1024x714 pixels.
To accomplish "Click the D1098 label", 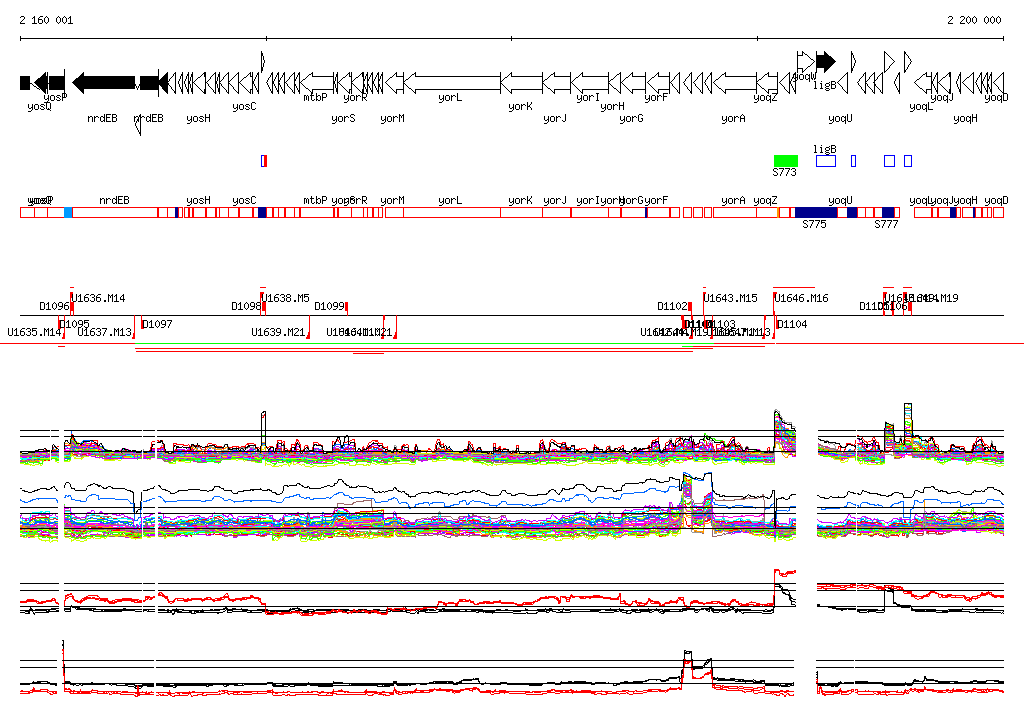I will click(x=246, y=306).
